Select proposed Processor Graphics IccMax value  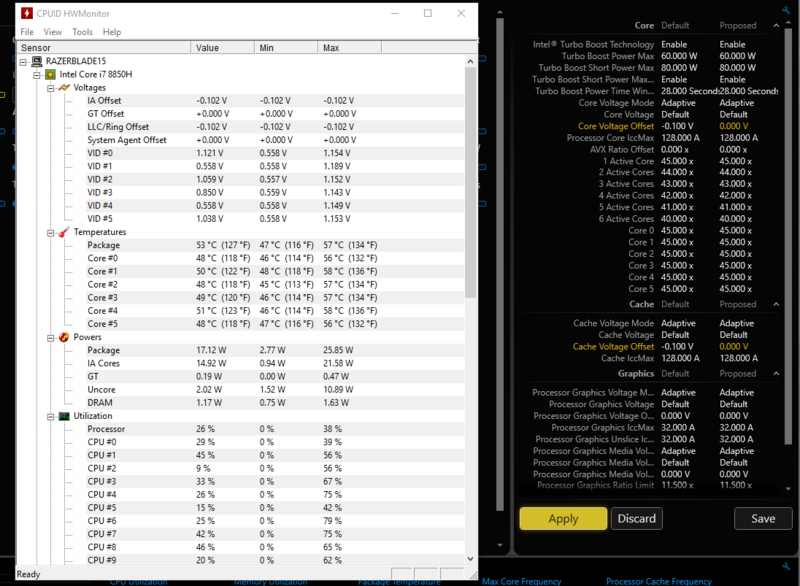point(736,427)
